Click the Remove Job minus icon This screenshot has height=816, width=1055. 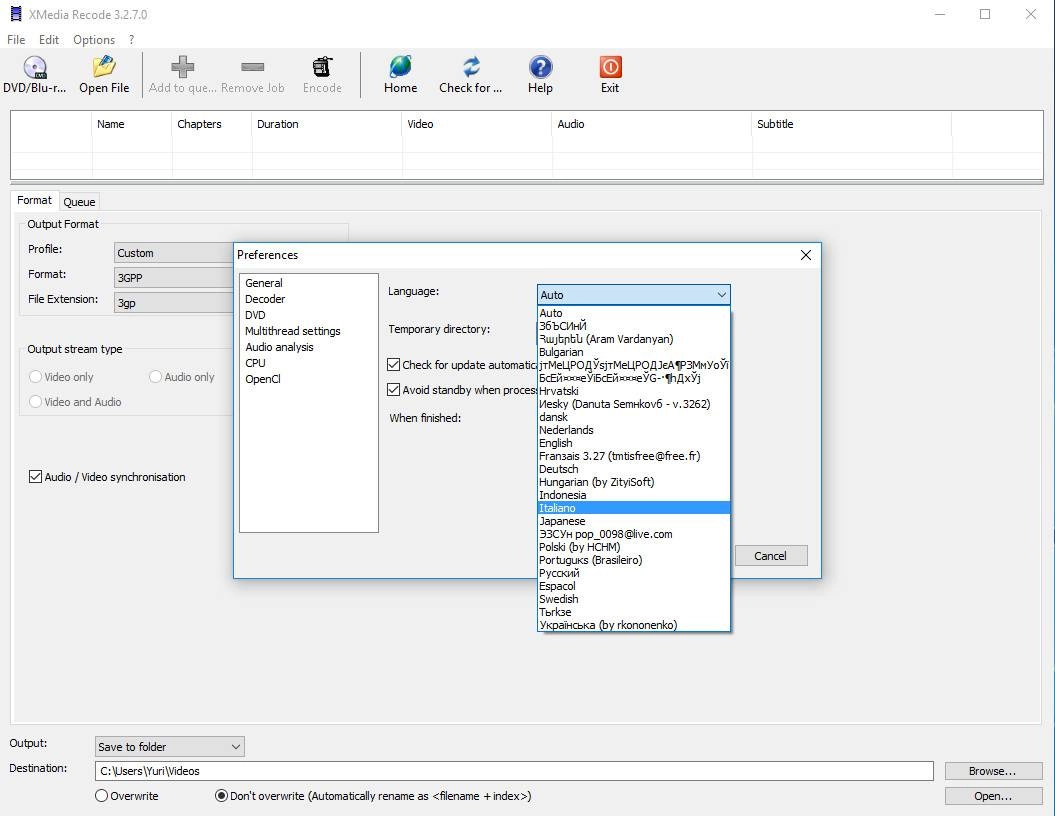point(252,67)
